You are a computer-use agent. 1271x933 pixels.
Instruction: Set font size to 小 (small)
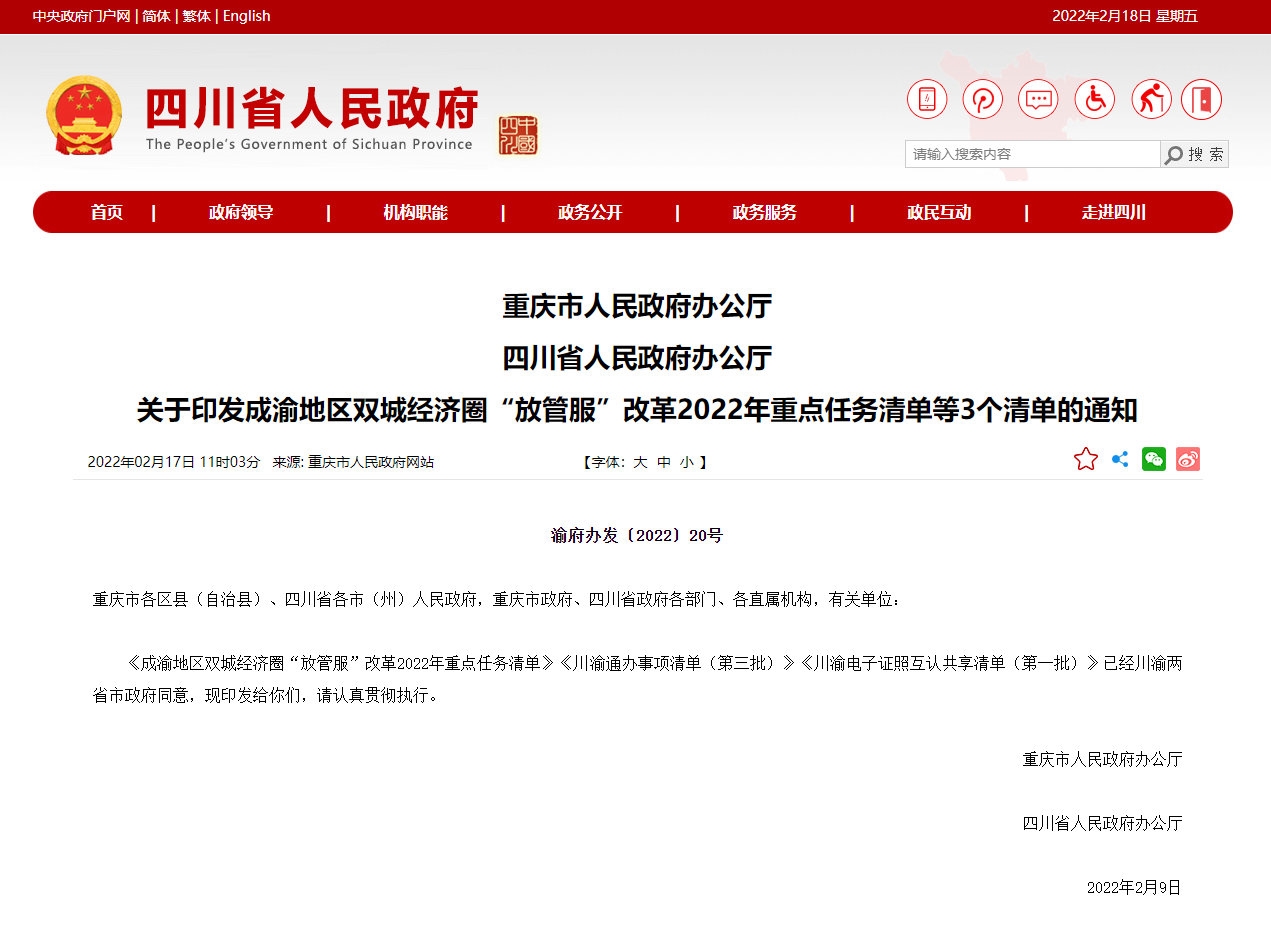tap(687, 462)
